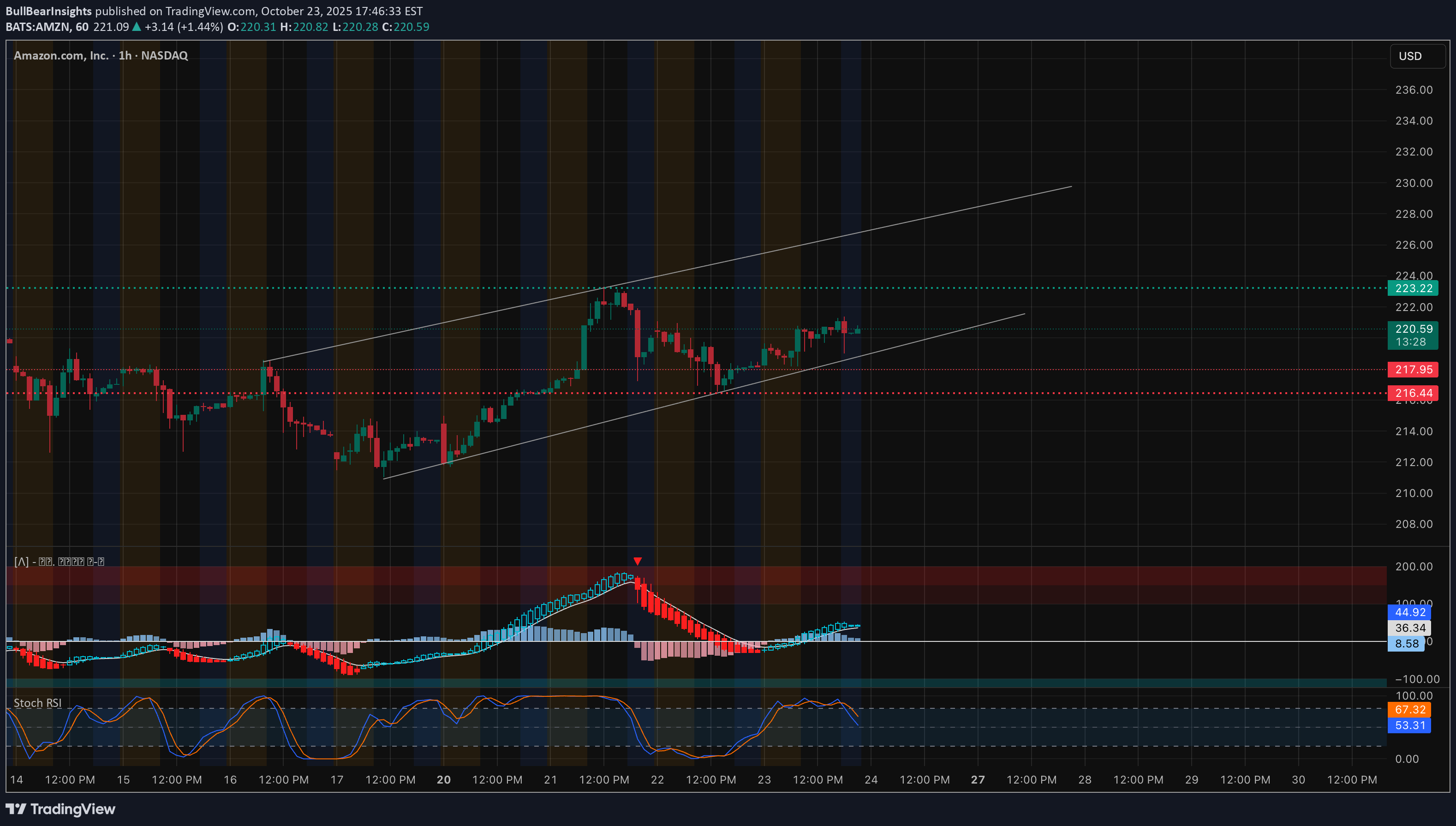Click the blue 44.92 indicator value label
Screen dimensions: 1456x826
tap(1409, 612)
